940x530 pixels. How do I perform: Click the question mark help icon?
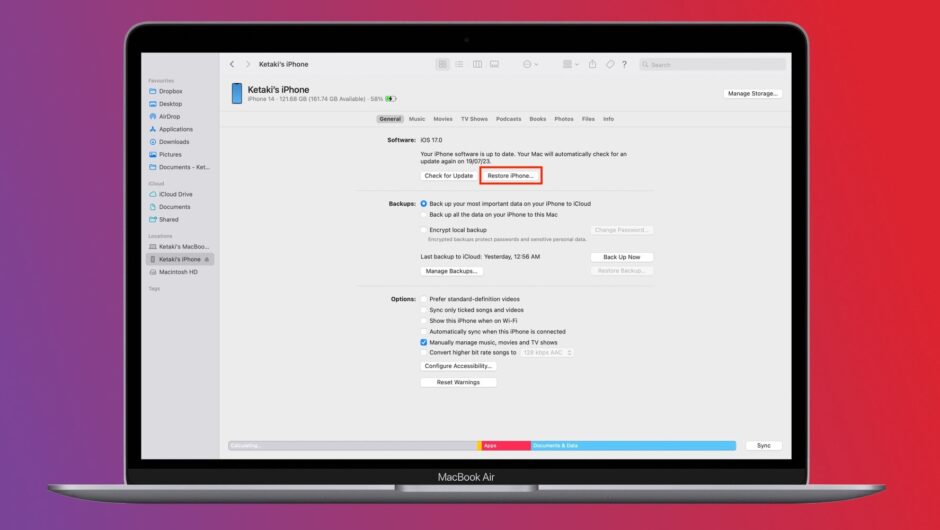[624, 64]
